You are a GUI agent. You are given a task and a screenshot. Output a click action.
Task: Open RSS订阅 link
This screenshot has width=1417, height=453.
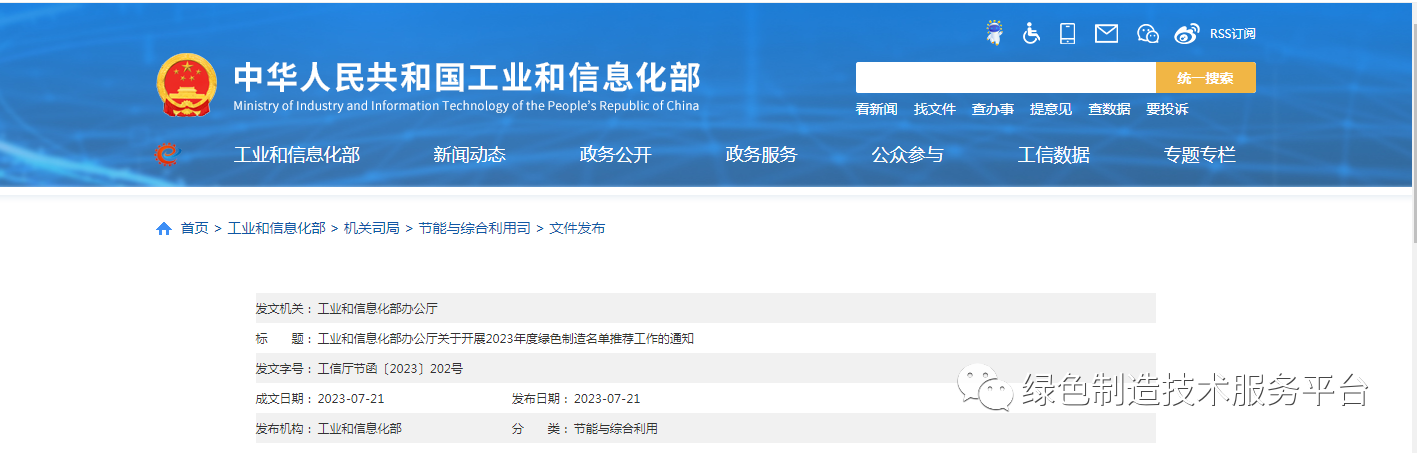click(x=1232, y=34)
